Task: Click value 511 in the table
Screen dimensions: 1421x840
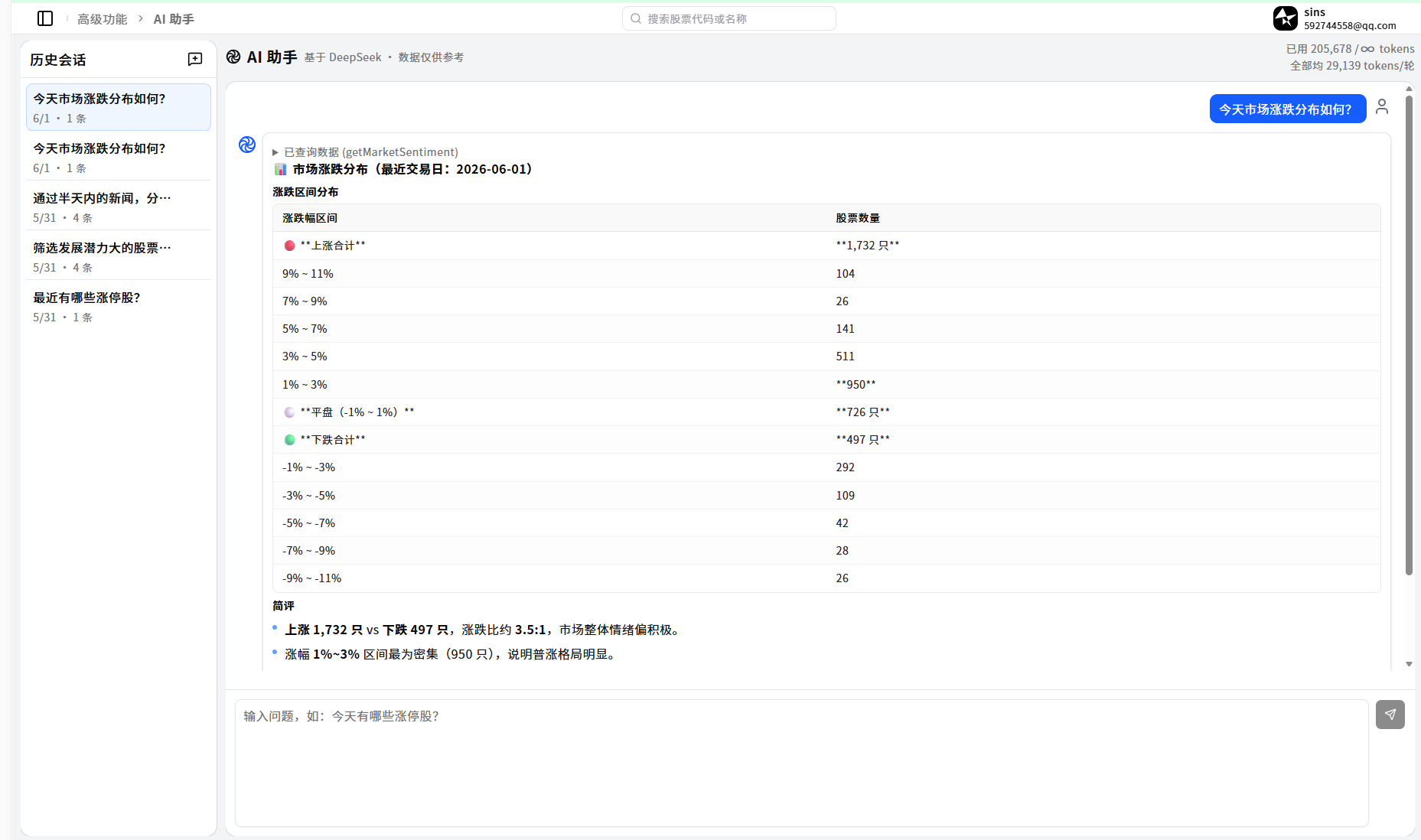Action: click(x=845, y=357)
